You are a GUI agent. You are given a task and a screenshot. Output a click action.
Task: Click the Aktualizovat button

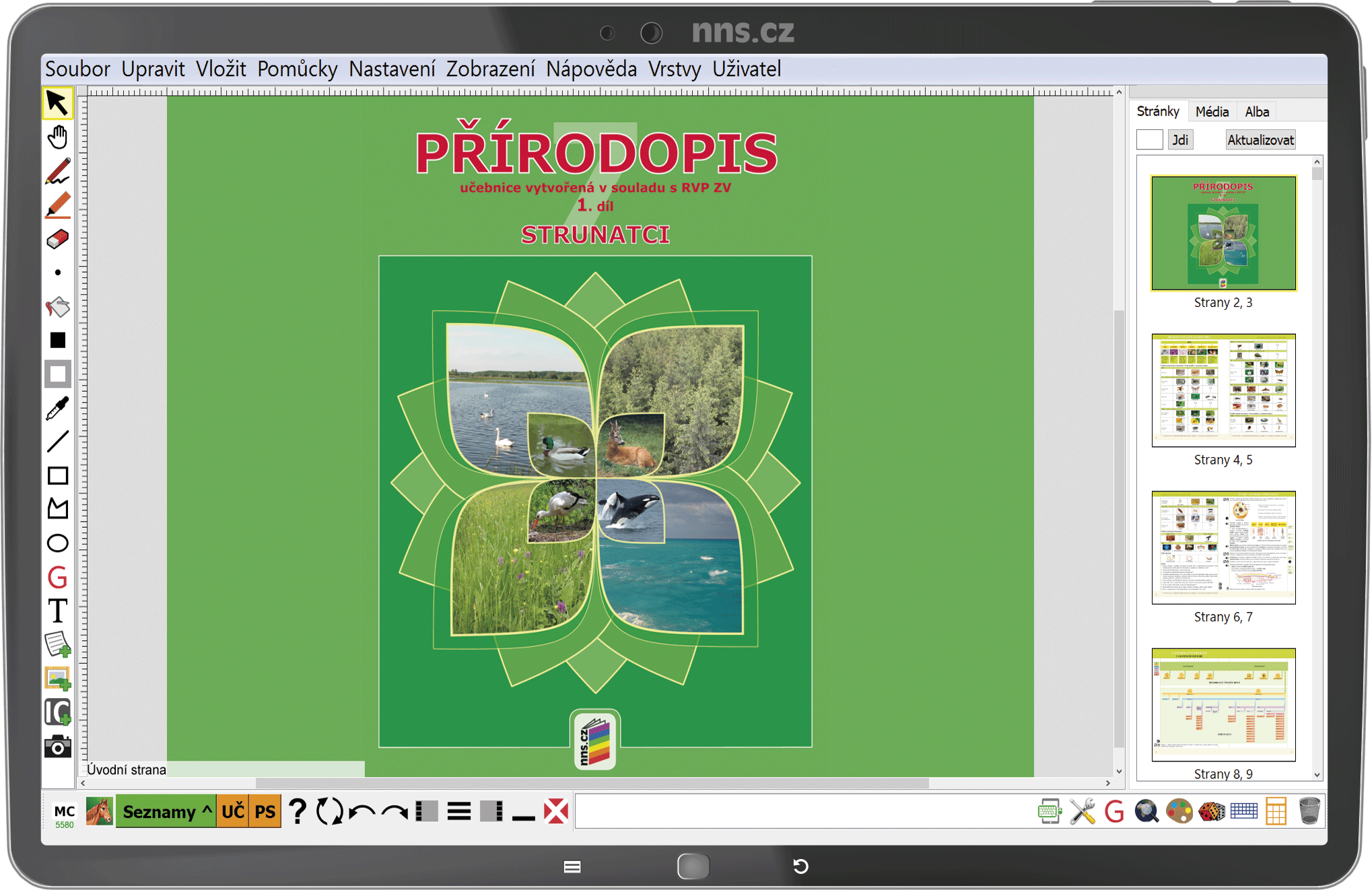[1260, 140]
